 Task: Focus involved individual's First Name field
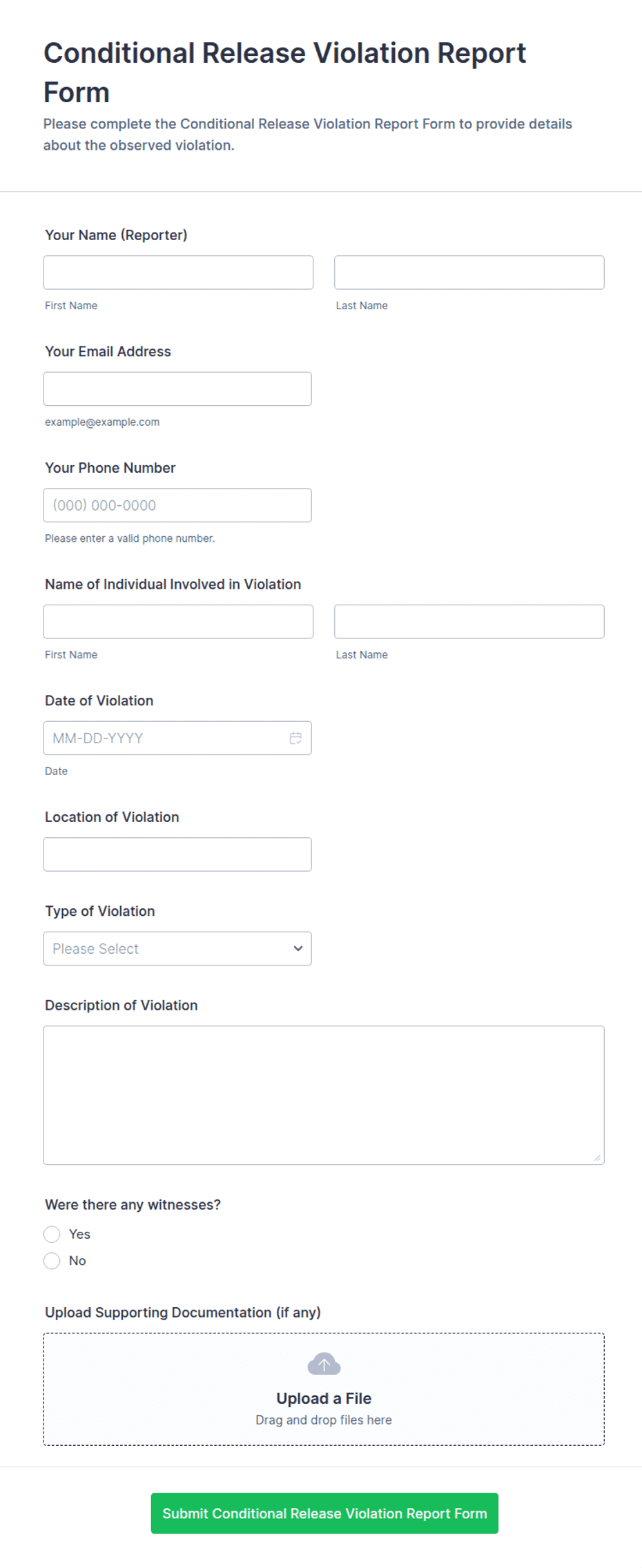[178, 622]
